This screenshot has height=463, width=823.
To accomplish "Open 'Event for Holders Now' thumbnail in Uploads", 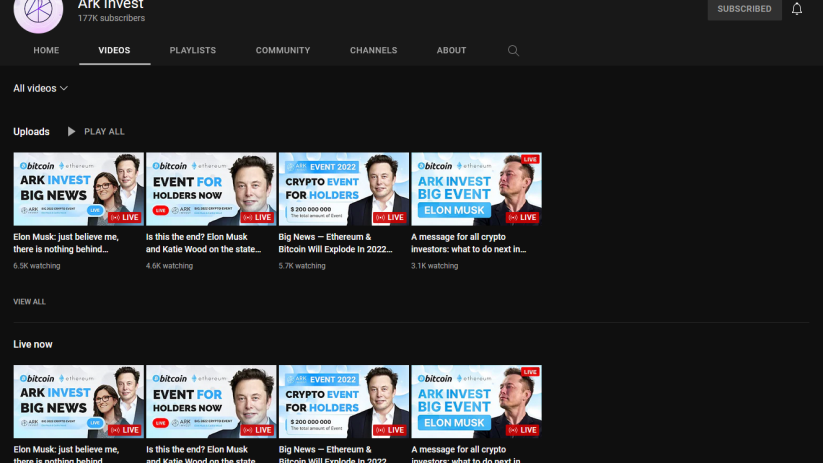I will pyautogui.click(x=211, y=189).
